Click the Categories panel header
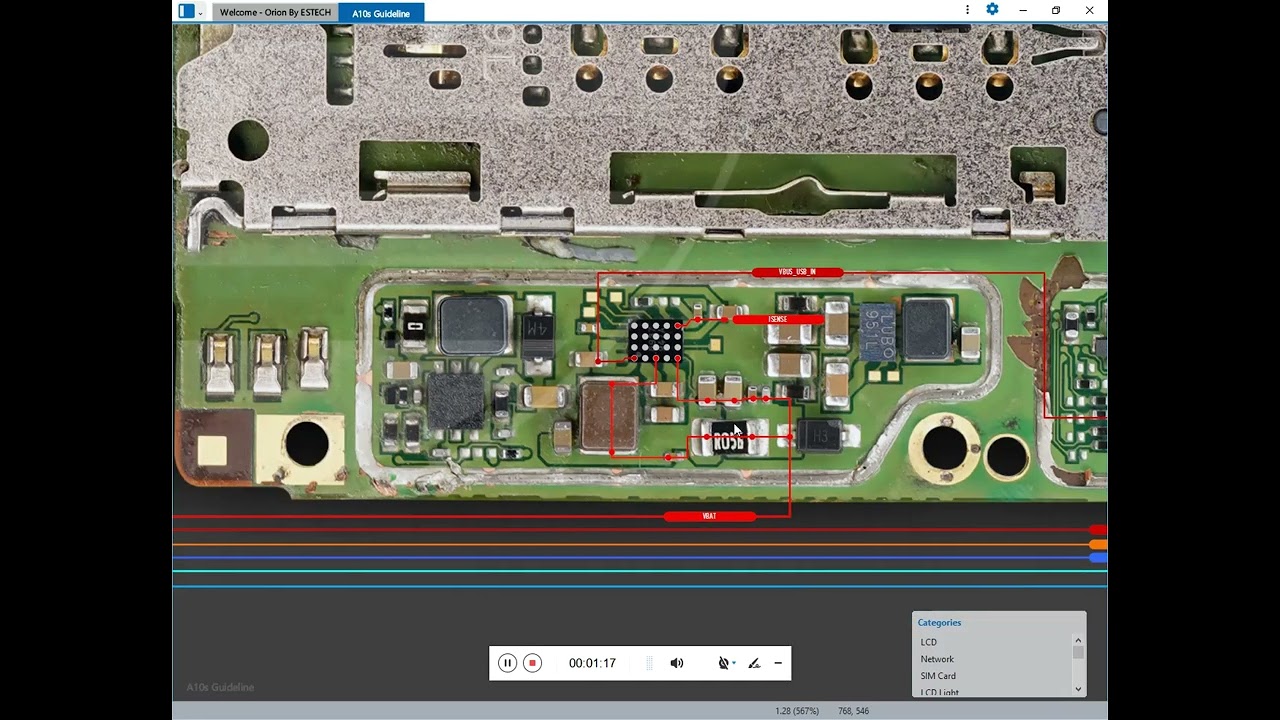1280x720 pixels. tap(939, 622)
